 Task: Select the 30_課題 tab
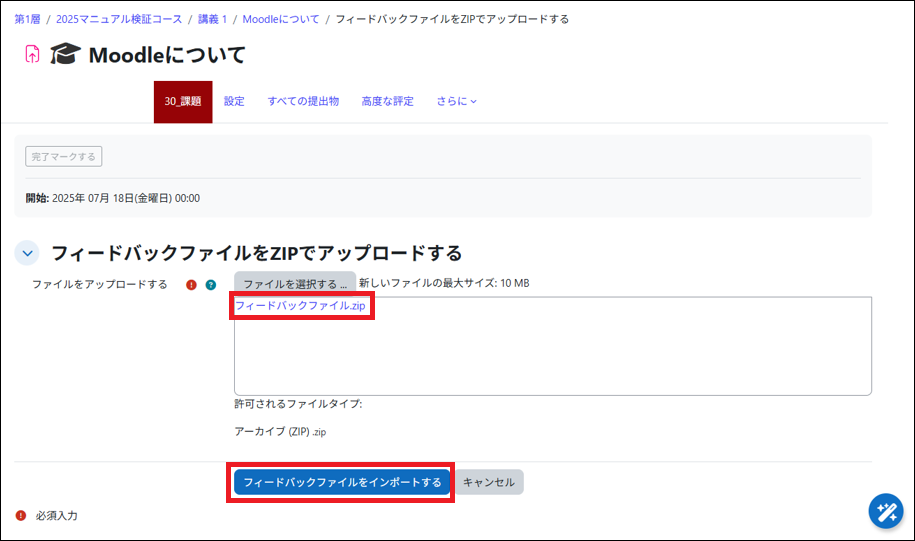(183, 102)
